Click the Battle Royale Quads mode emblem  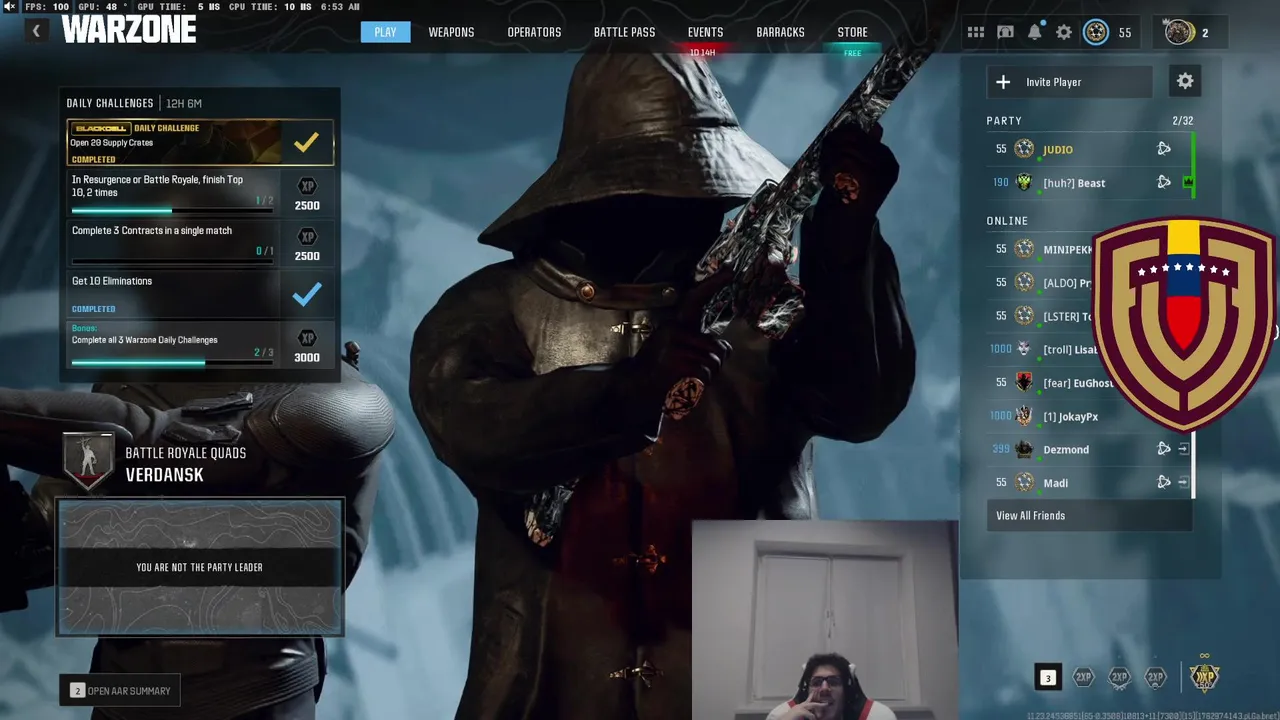89,461
